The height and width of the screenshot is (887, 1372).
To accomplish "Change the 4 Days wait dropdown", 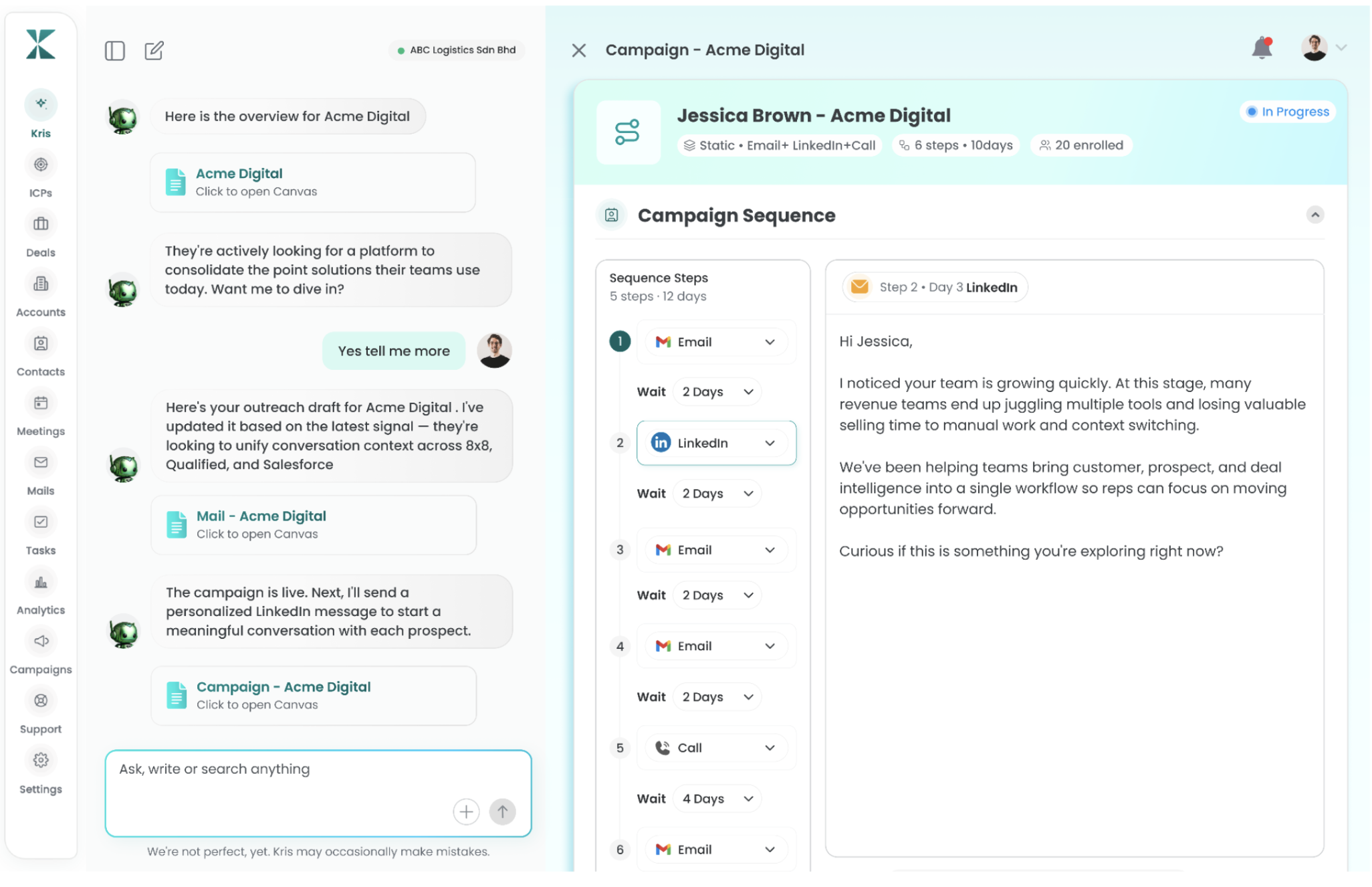I will pyautogui.click(x=717, y=799).
